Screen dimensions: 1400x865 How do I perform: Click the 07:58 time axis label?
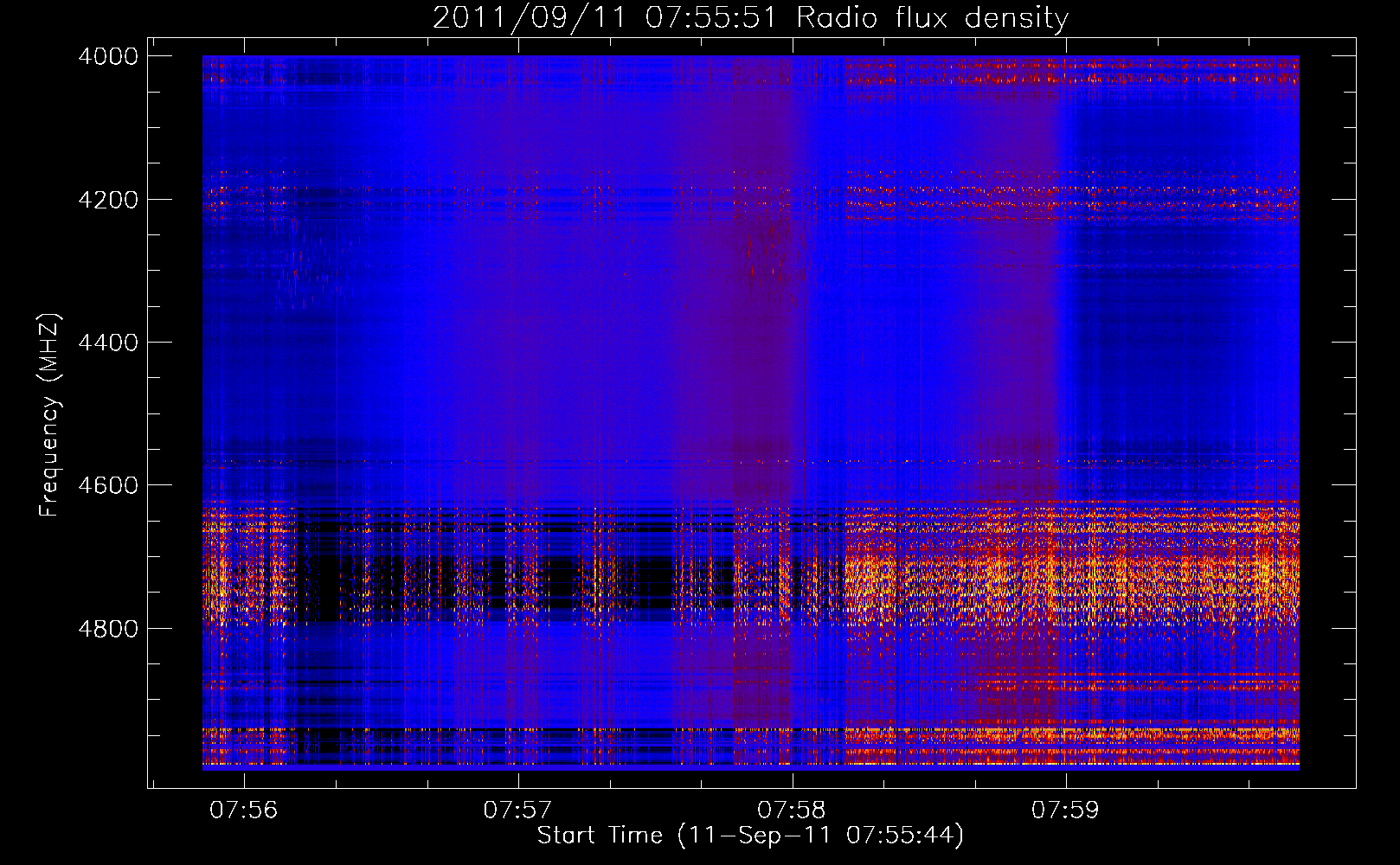pyautogui.click(x=792, y=811)
